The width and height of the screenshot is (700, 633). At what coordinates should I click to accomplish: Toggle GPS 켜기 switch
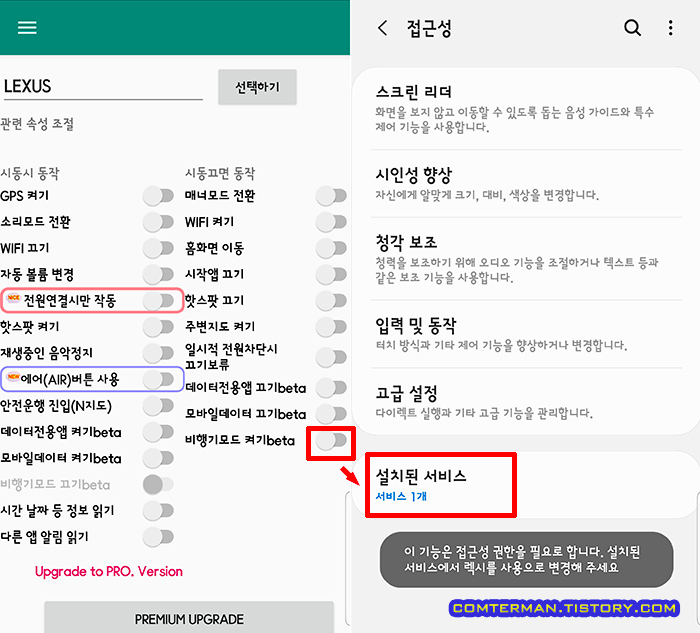[158, 196]
